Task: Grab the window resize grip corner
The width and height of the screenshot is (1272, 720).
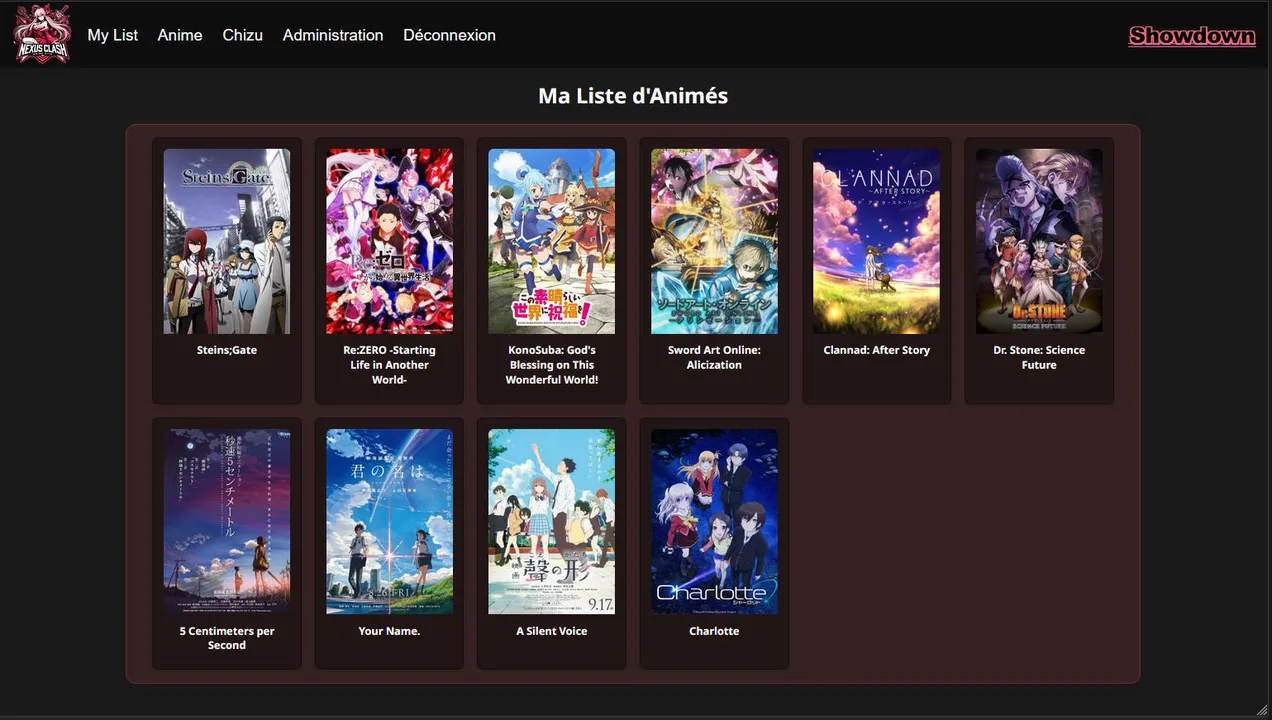Action: [1262, 709]
